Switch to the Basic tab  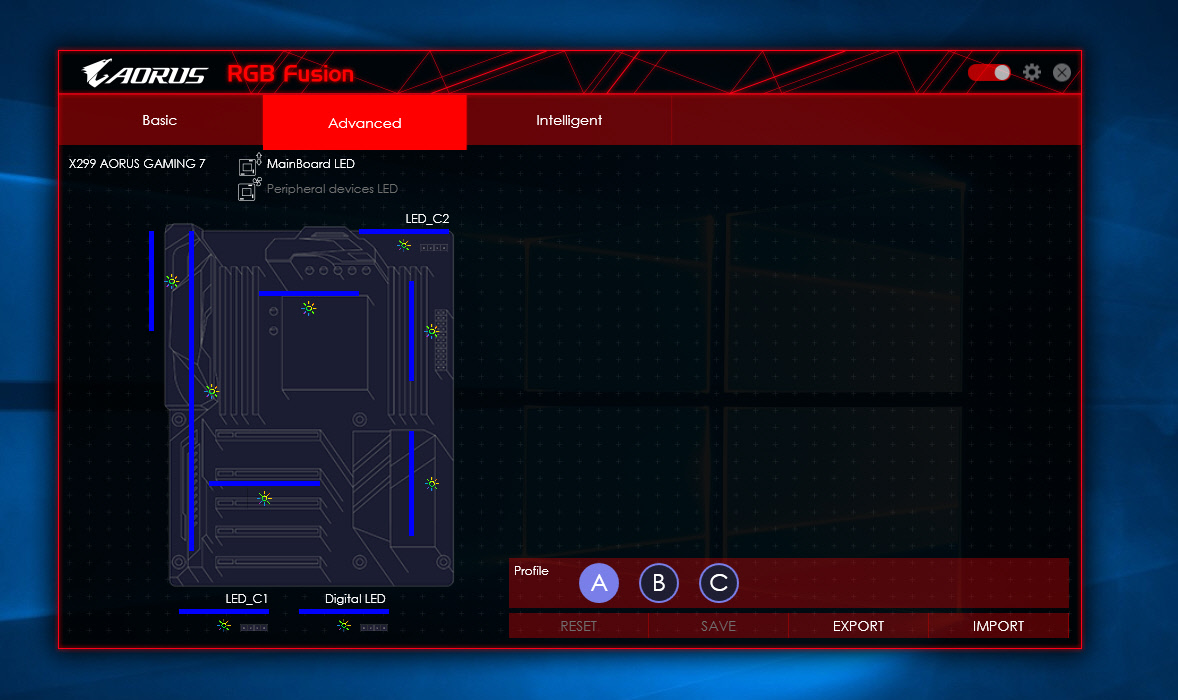point(160,121)
